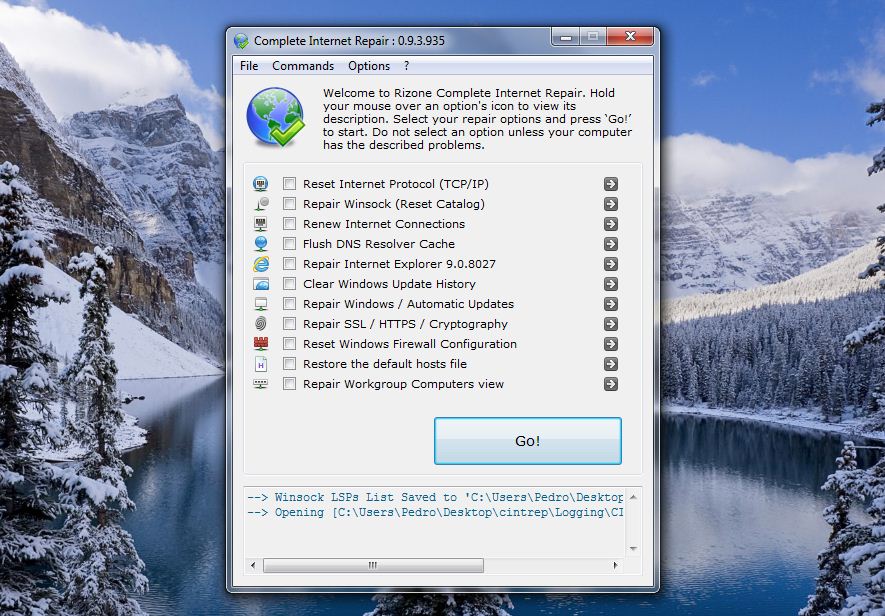The image size is (885, 616).
Task: Enable Repair Winsock (Reset Catalog) checkbox
Action: tap(290, 204)
